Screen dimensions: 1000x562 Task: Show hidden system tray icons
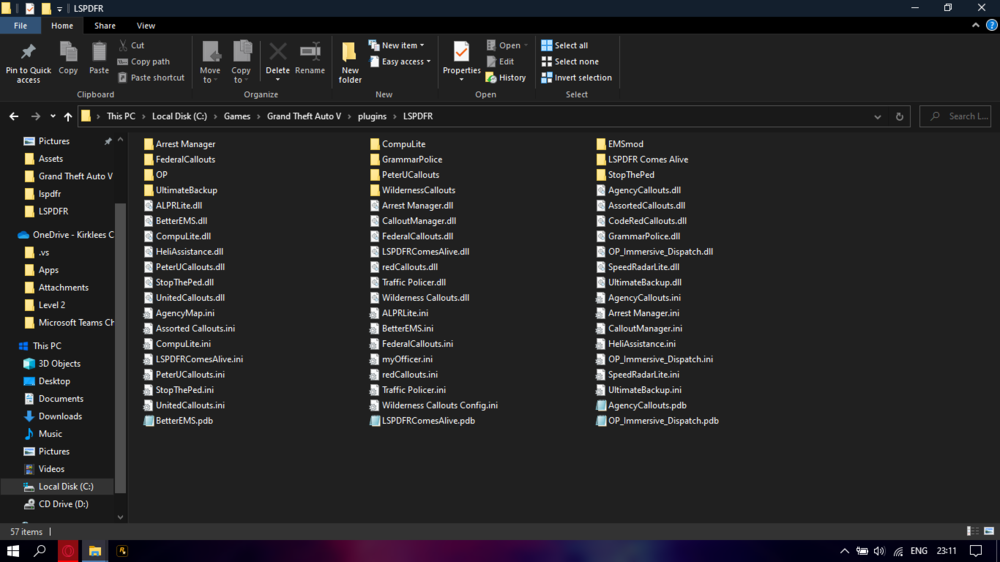[844, 551]
